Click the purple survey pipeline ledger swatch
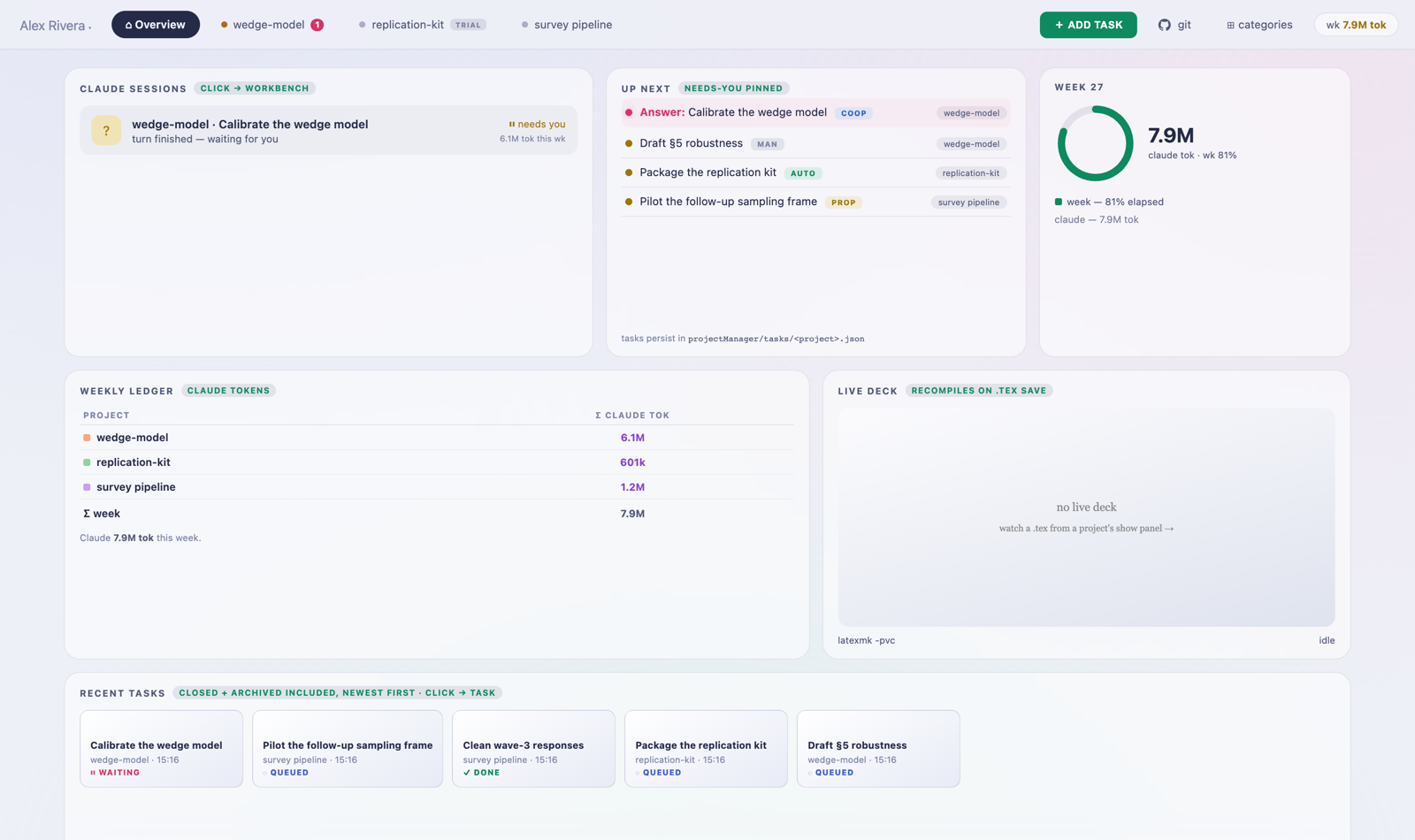Screen dimensions: 1415x840 (x=87, y=487)
